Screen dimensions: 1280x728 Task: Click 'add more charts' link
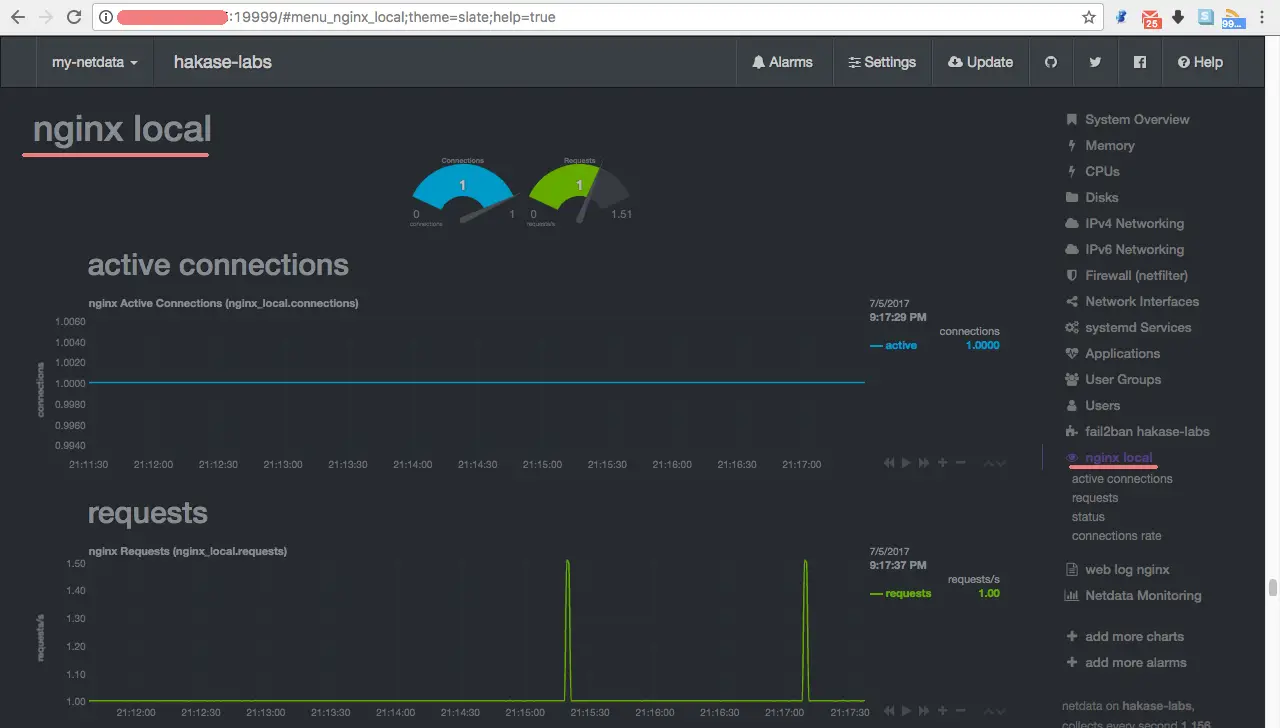pyautogui.click(x=1125, y=636)
